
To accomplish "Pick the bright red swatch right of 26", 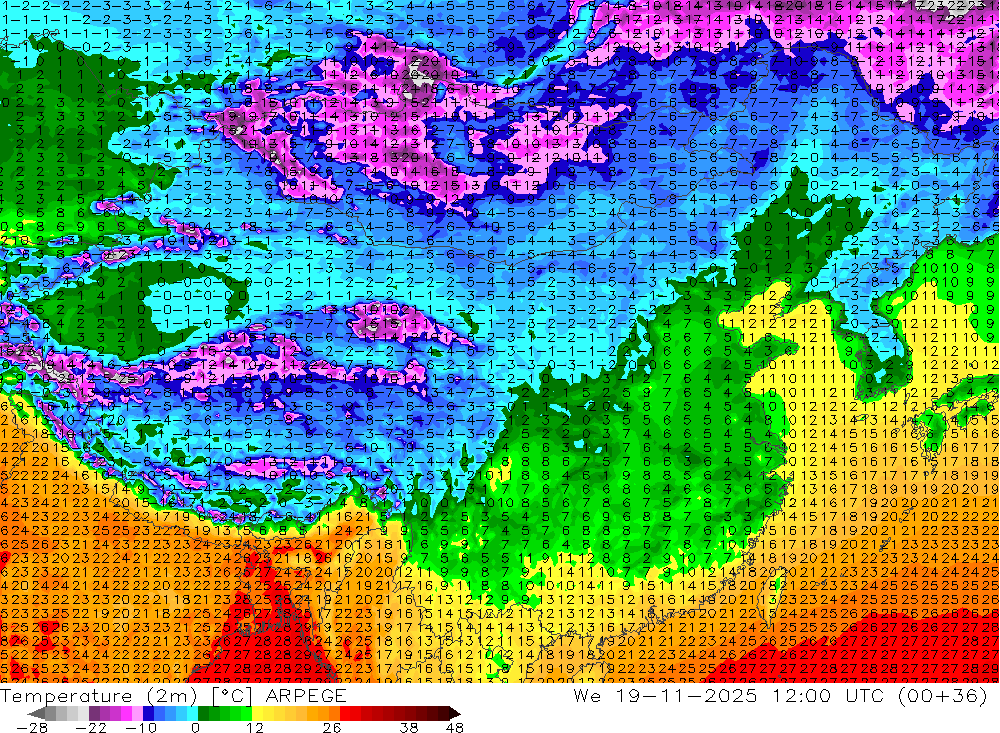I will pos(345,714).
